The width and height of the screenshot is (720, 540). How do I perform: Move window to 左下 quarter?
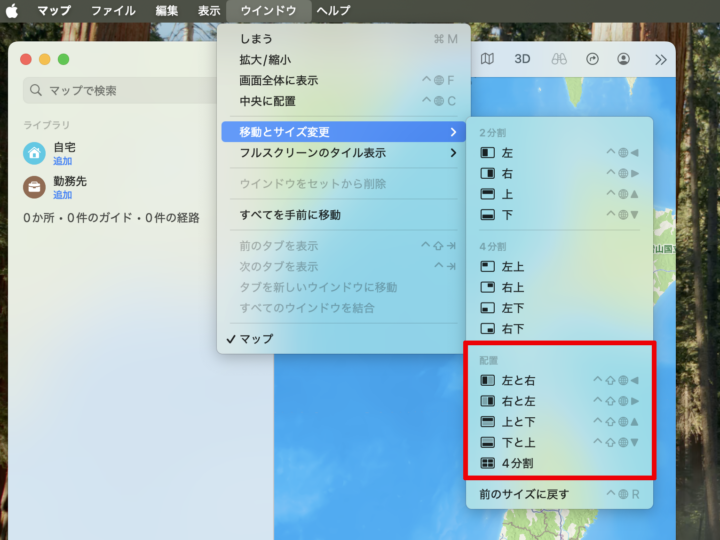[559, 308]
